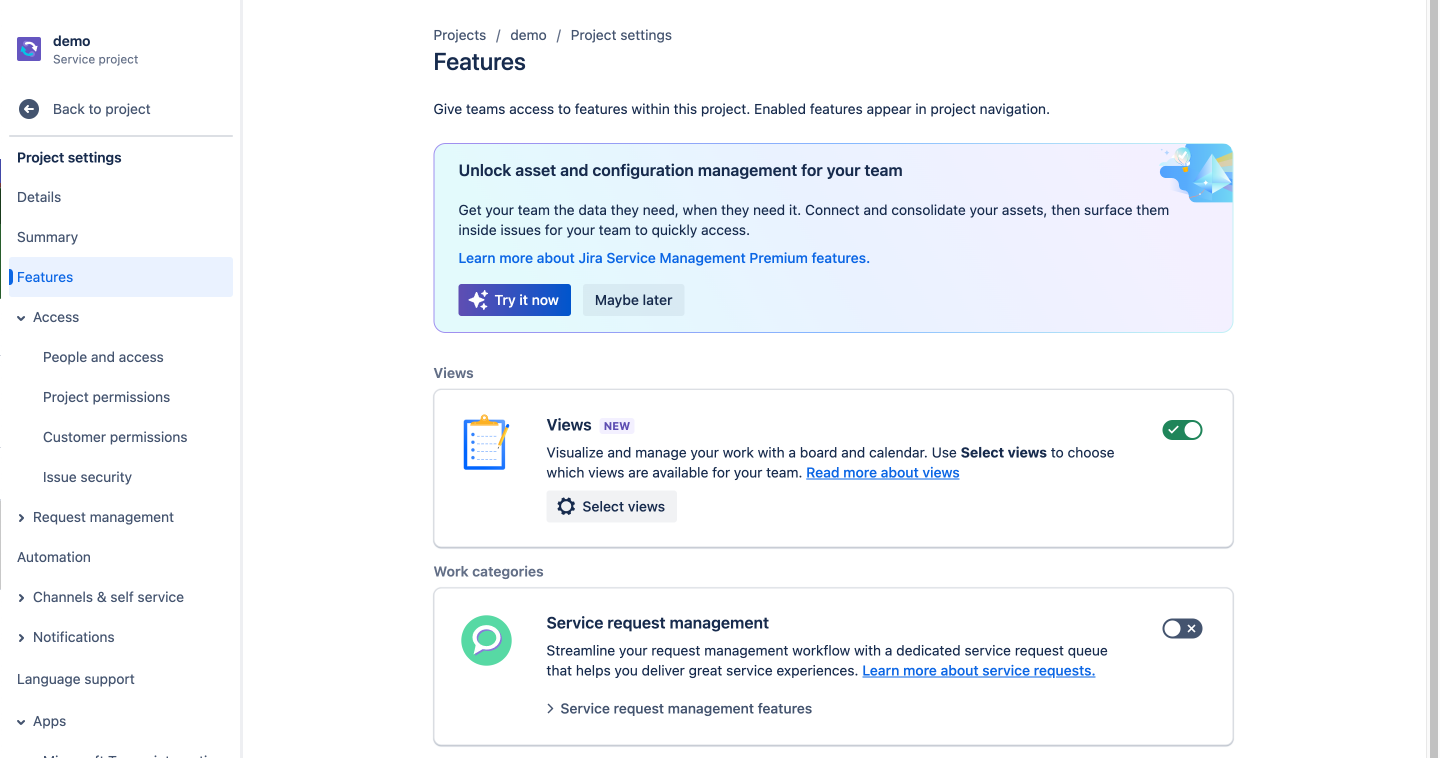Open Customer permissions
The width and height of the screenshot is (1440, 758).
[x=121, y=437]
